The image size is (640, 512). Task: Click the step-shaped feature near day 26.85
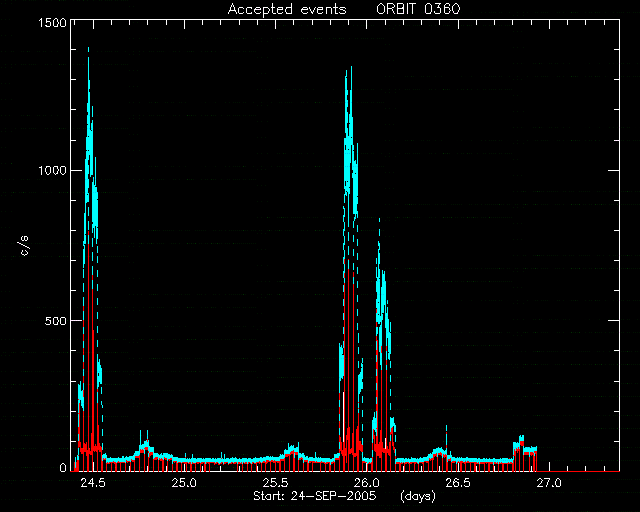pos(525,447)
